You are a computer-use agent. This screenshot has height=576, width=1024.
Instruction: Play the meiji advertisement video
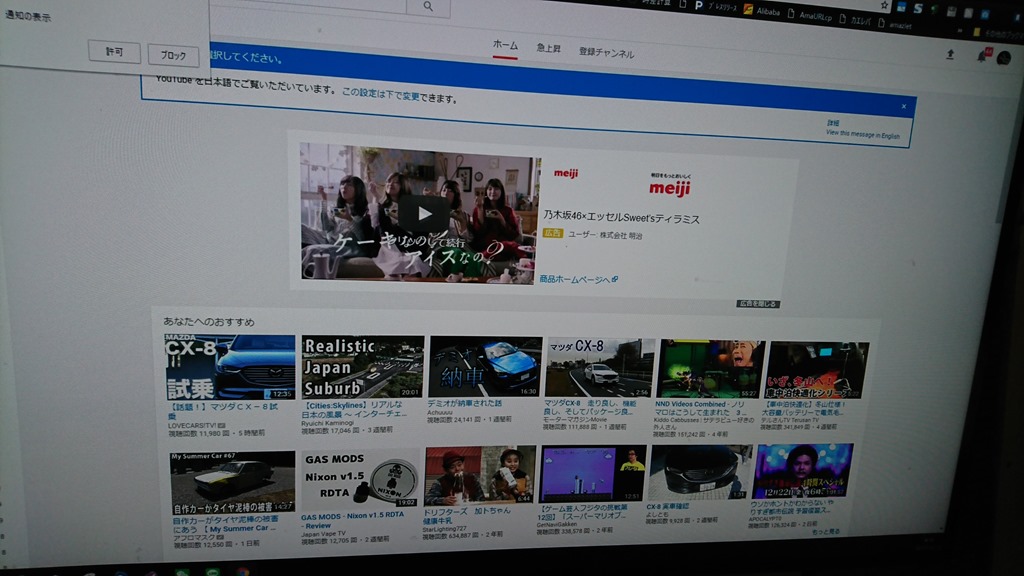(424, 213)
